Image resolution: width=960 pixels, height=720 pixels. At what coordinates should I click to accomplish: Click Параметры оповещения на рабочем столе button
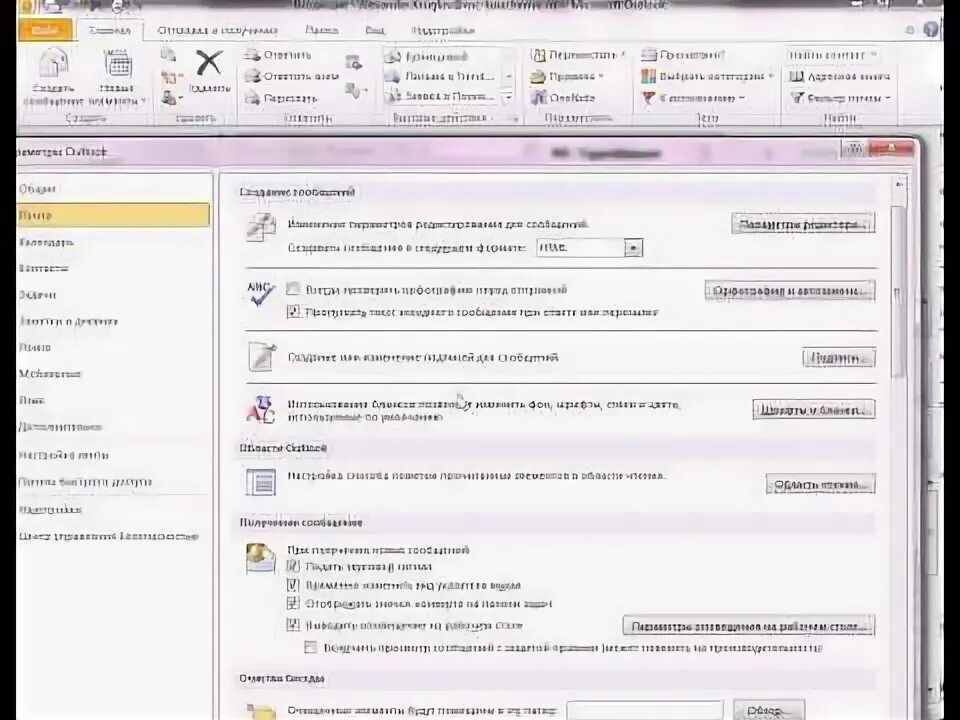[749, 626]
